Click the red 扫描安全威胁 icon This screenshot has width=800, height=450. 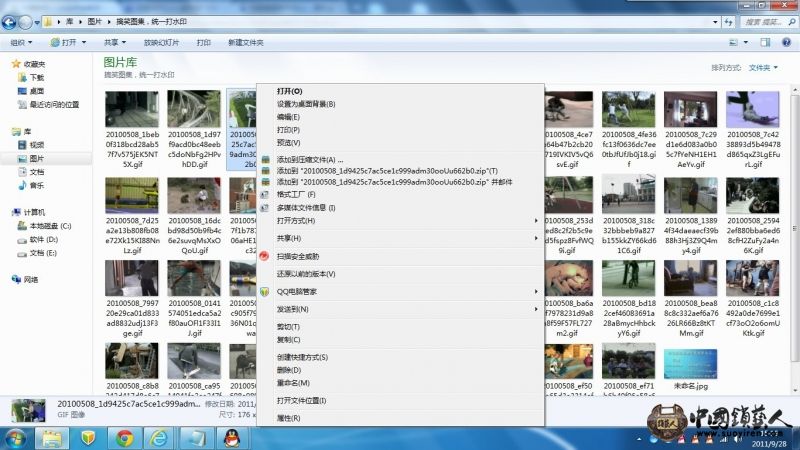click(x=264, y=256)
